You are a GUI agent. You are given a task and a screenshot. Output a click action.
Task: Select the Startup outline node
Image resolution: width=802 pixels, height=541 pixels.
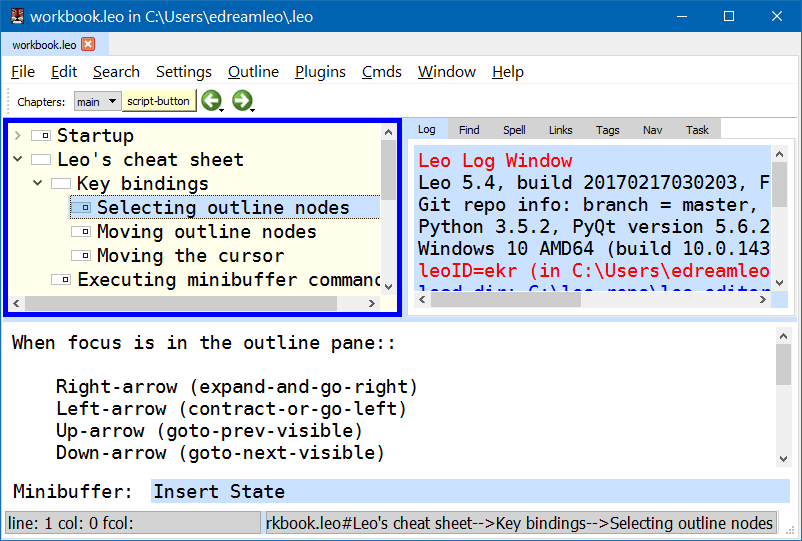(x=95, y=136)
